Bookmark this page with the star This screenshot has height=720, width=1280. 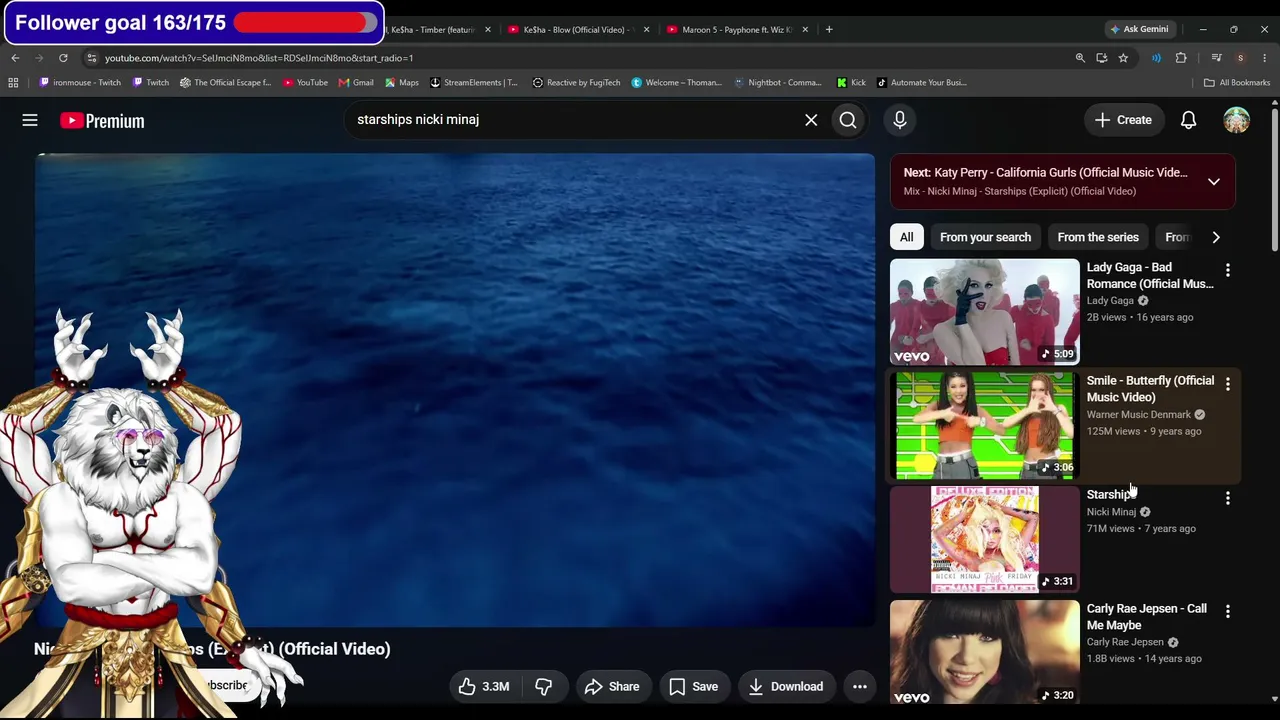pyautogui.click(x=1123, y=58)
